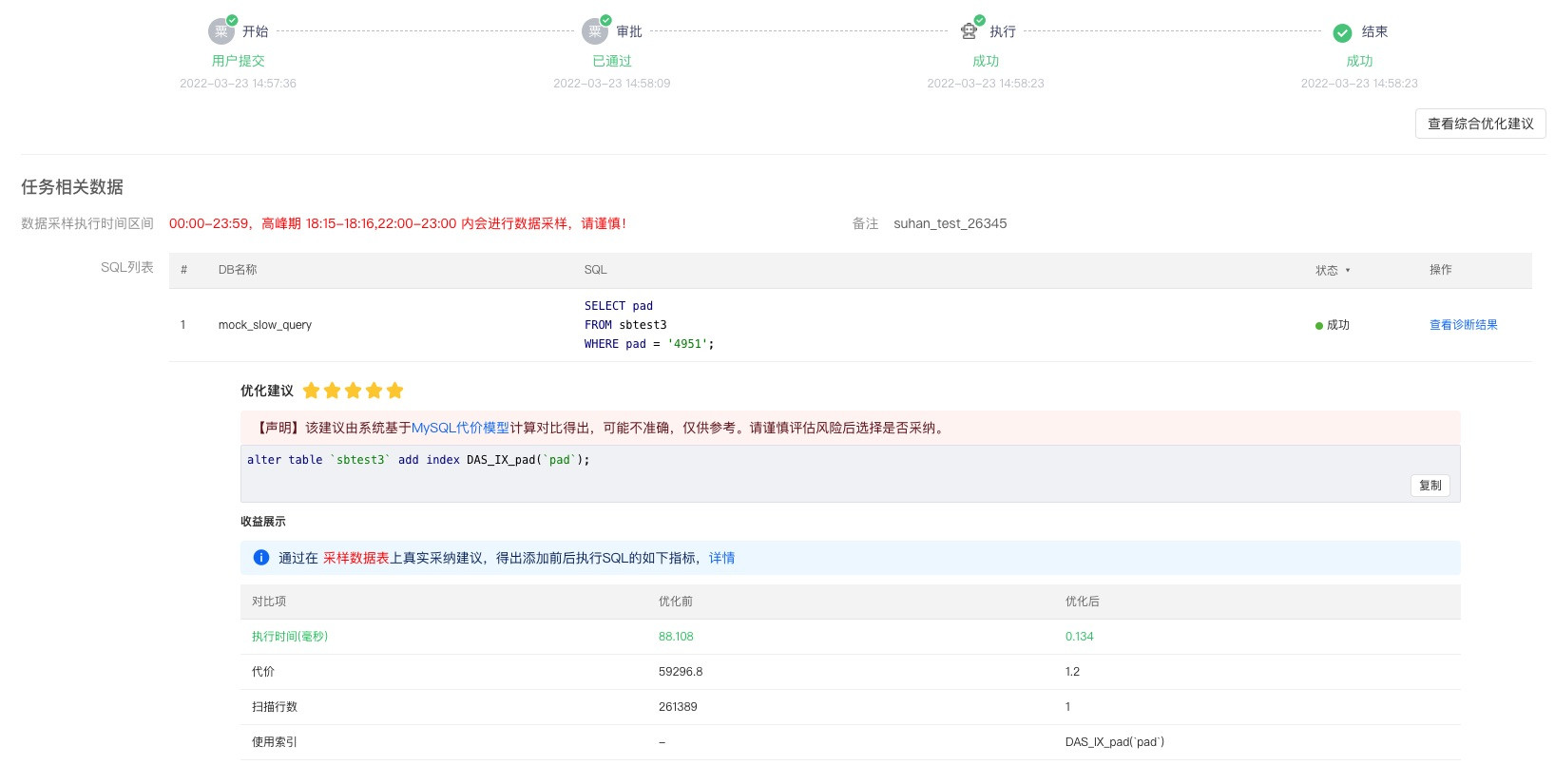Click the 执行 step robot icon
The width and height of the screenshot is (1555, 784).
pyautogui.click(x=969, y=31)
